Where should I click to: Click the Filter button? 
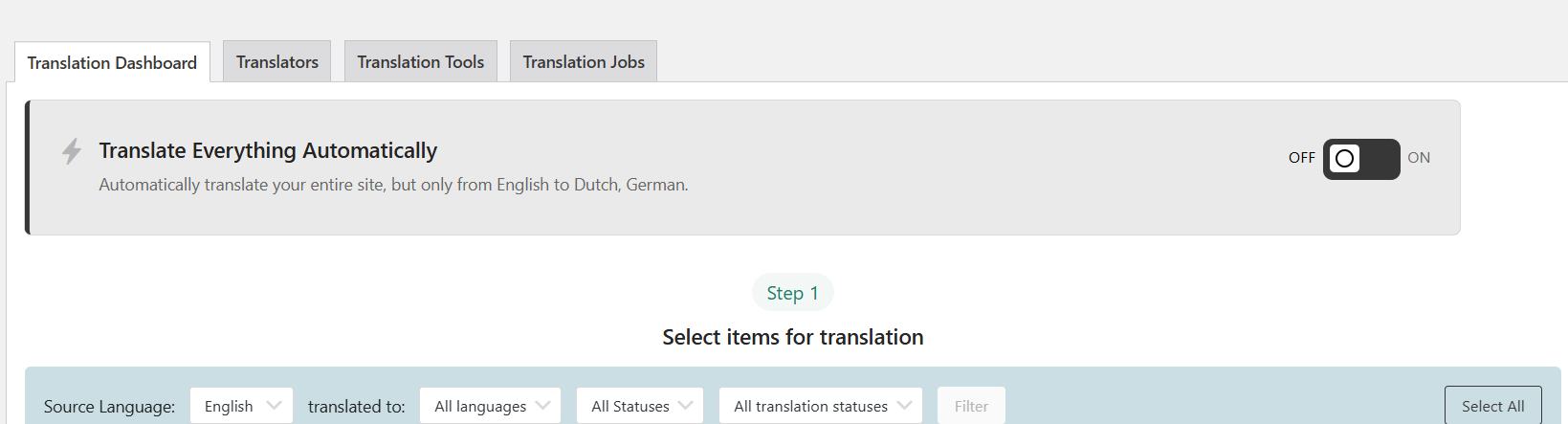coord(971,406)
